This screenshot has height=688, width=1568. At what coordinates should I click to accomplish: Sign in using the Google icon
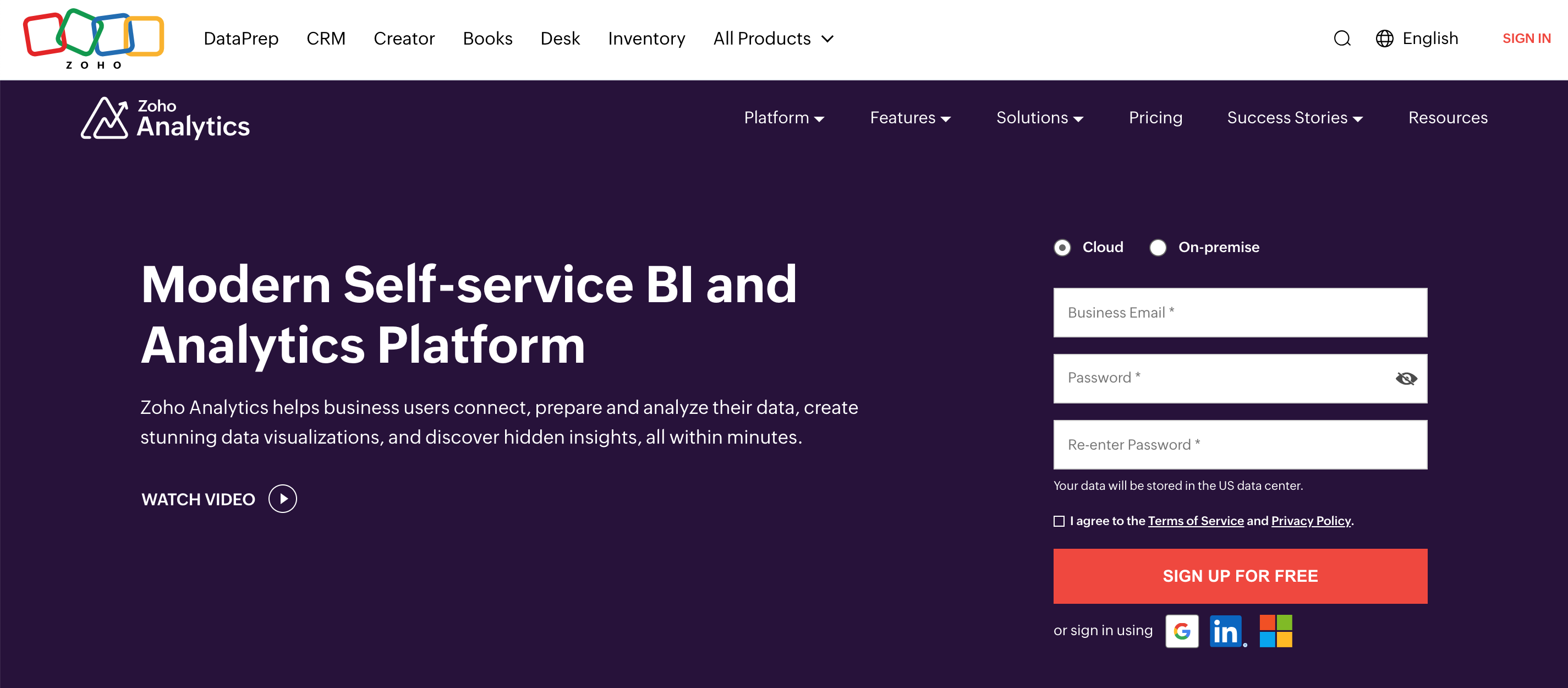[x=1181, y=631]
